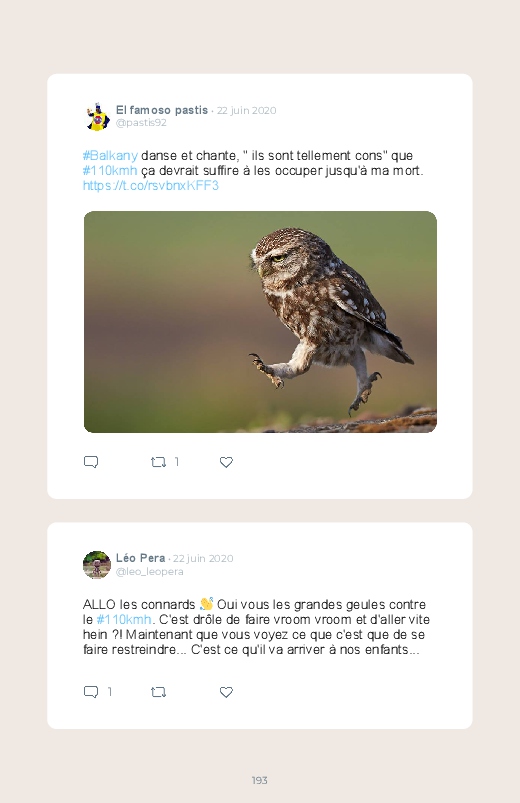Open El famoso pastis profile avatar
This screenshot has height=803, width=520.
coord(97,117)
